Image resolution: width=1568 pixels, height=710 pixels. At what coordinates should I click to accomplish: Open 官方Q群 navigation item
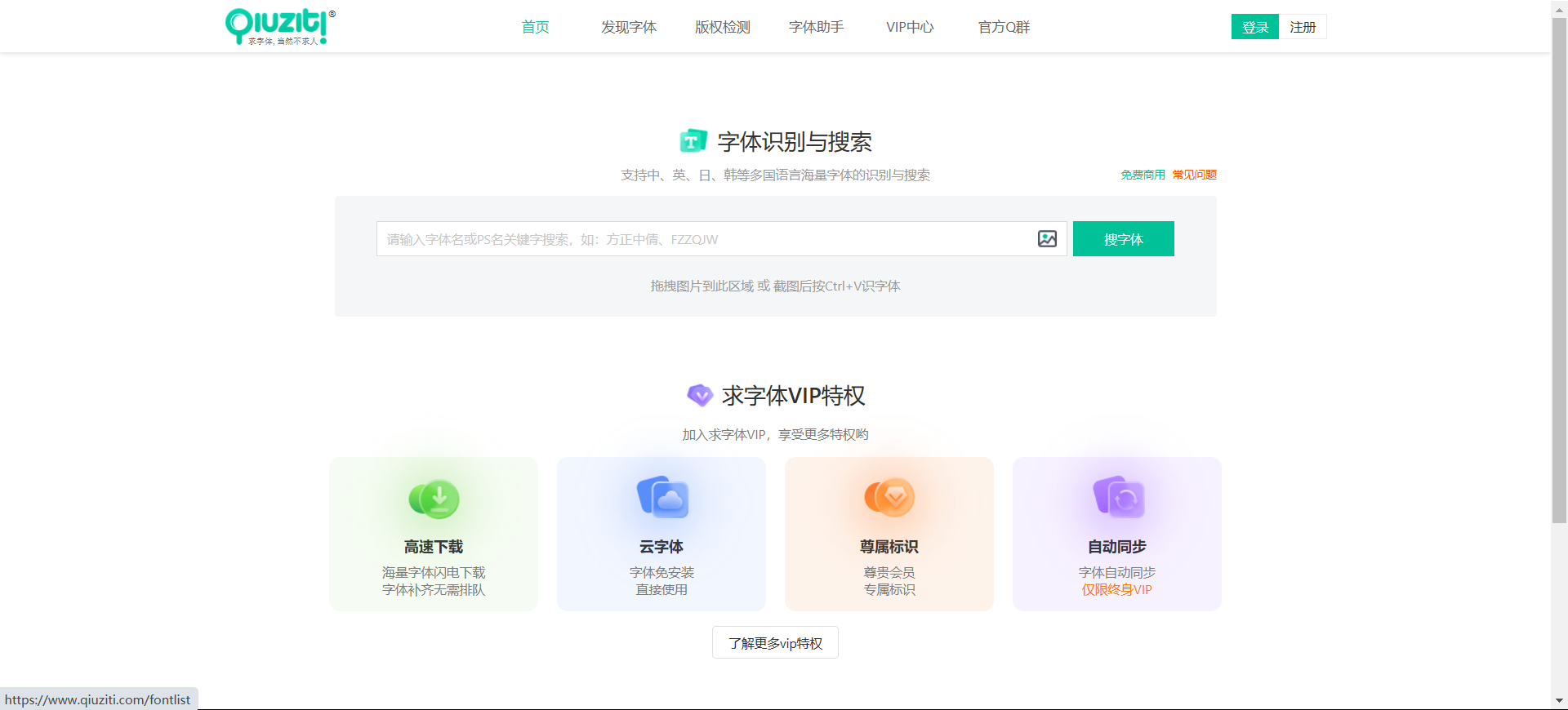click(x=1004, y=27)
